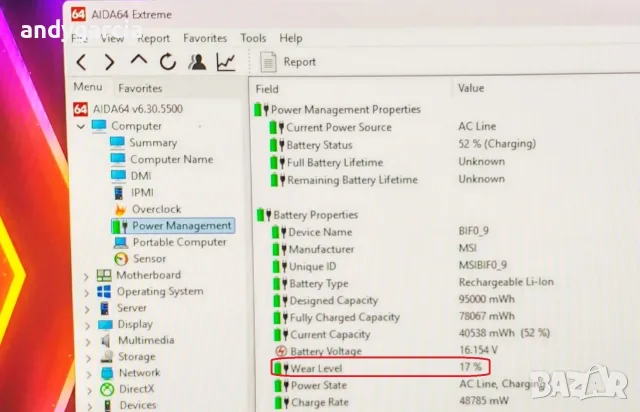Select the Unique ID row
Viewport: 640px width, 412px height.
point(390,266)
